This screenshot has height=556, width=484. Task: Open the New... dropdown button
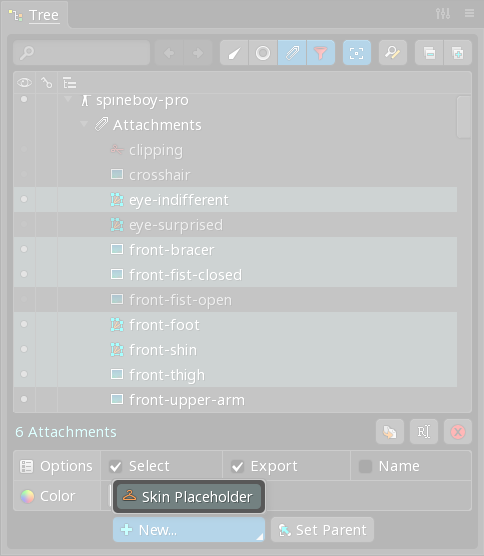coord(189,530)
